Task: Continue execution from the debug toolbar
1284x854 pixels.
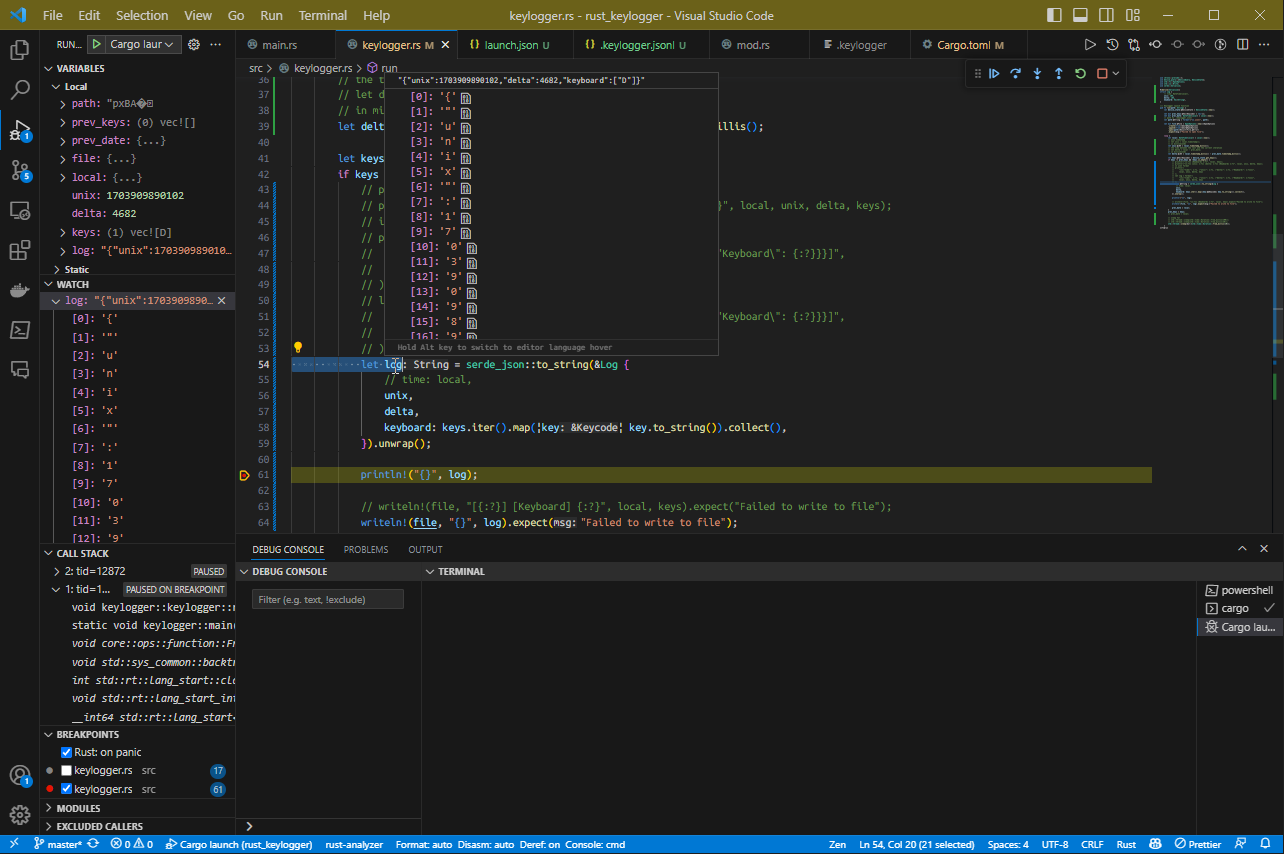Action: (x=994, y=73)
